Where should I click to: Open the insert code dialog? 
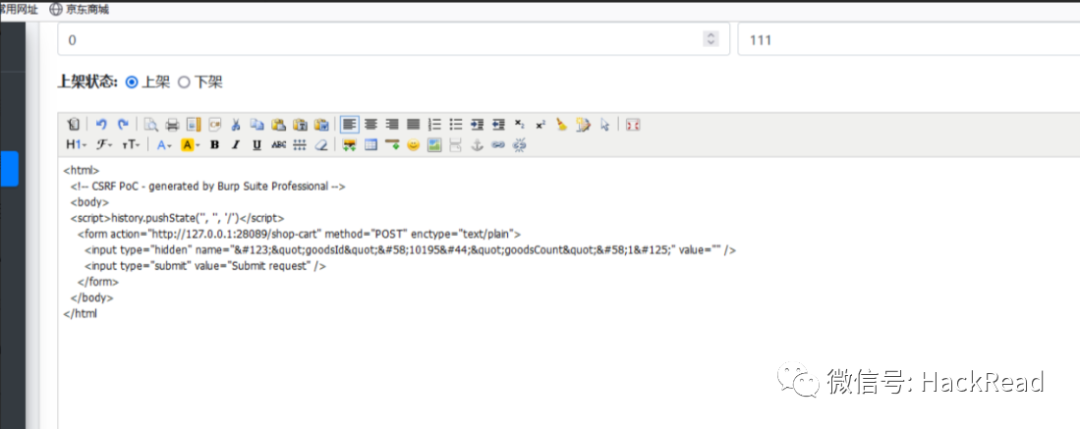pos(215,125)
